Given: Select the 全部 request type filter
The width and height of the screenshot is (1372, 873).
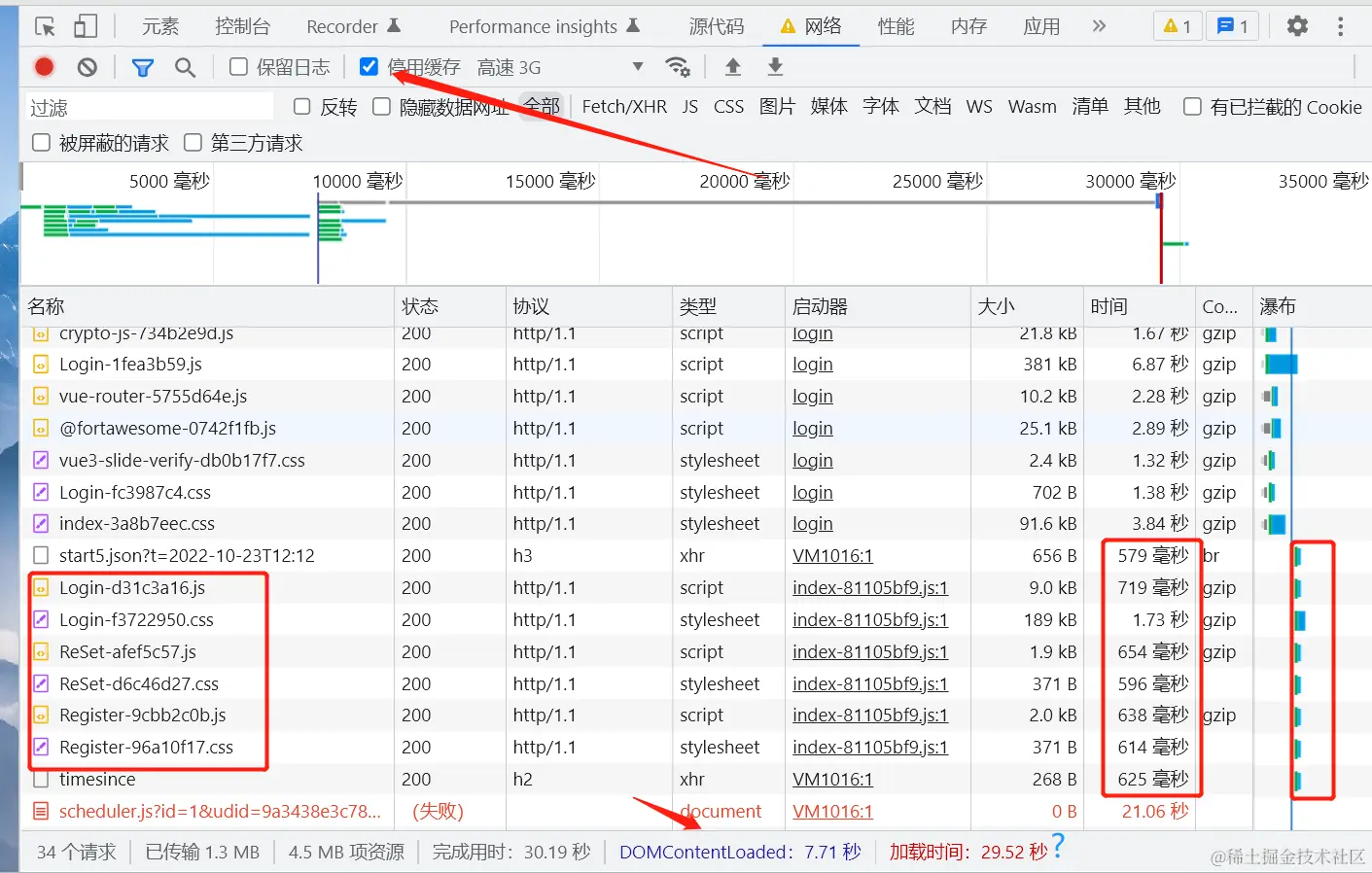Looking at the screenshot, I should [542, 107].
